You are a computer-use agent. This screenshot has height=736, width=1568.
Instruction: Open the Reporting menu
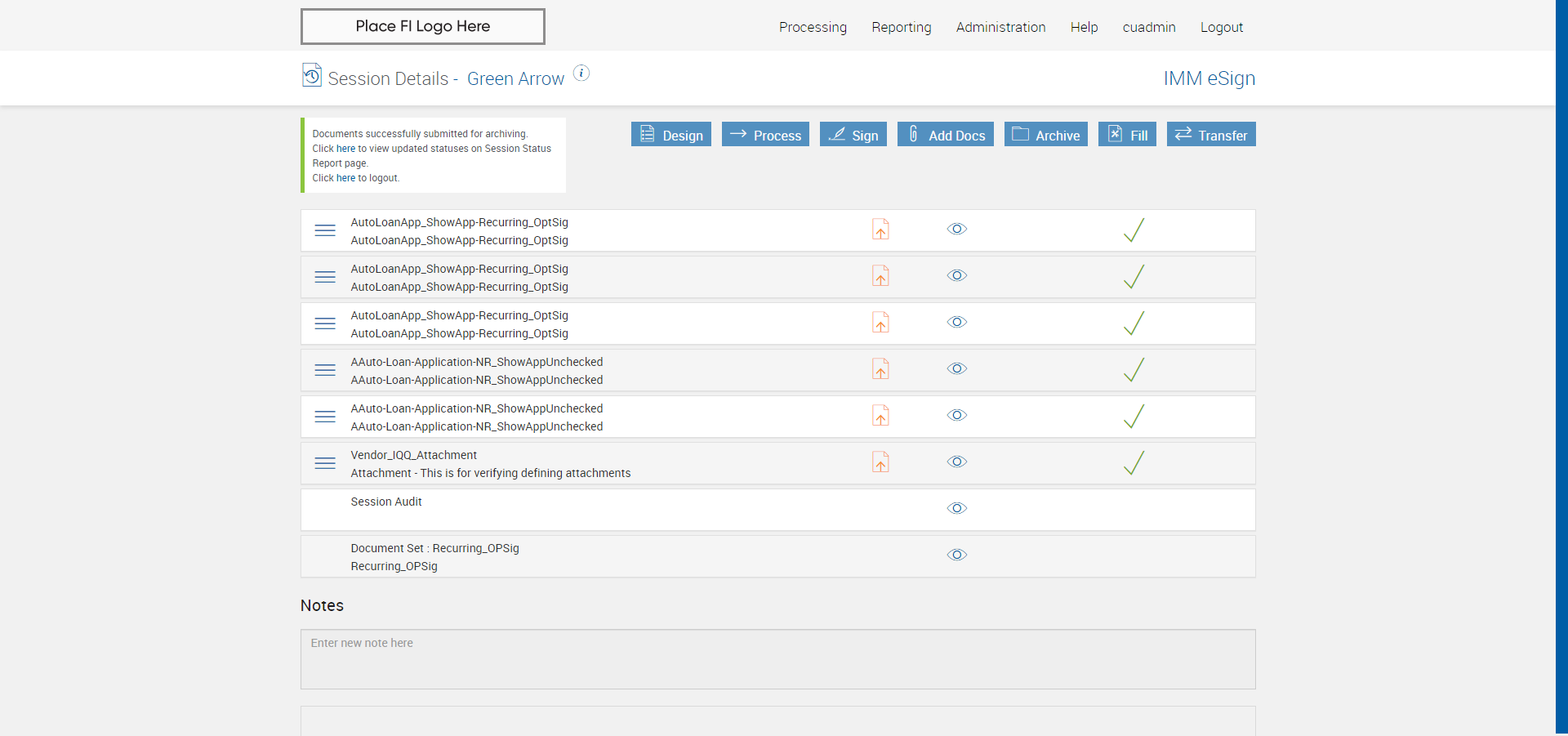pyautogui.click(x=902, y=27)
